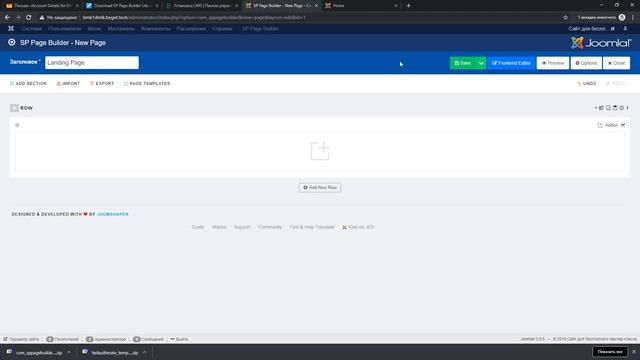Open the Материалы admin menu
This screenshot has width=640, height=360.
click(121, 29)
